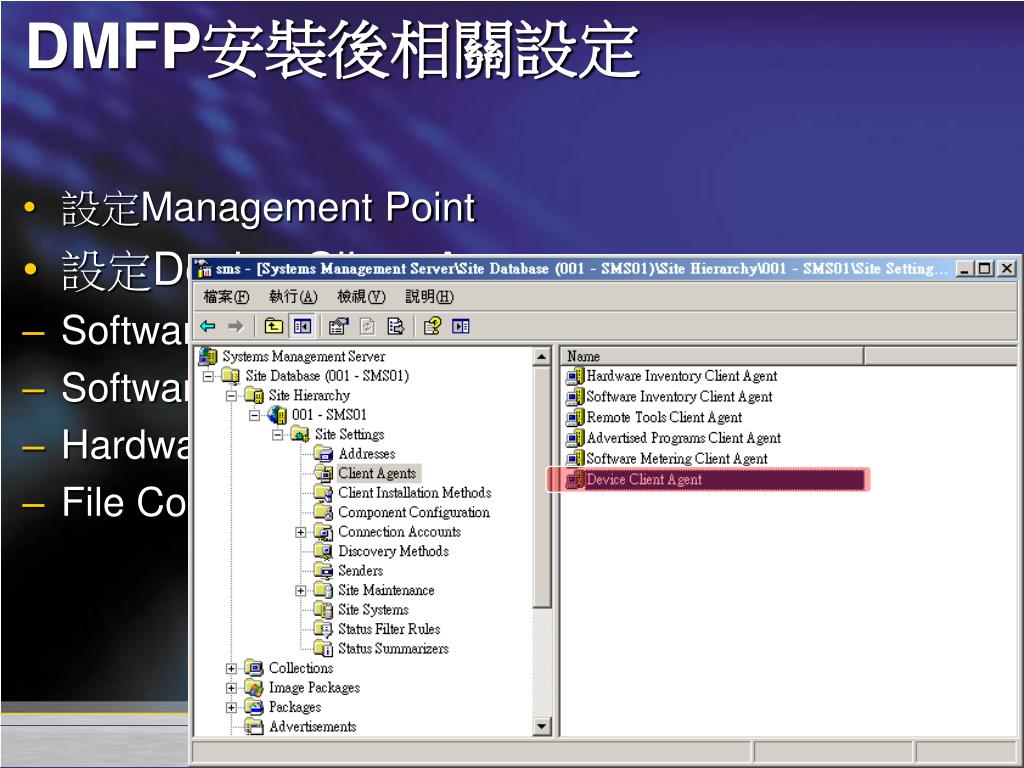Toggle the Show/Hide console tree icon
The image size is (1024, 768).
coord(302,326)
